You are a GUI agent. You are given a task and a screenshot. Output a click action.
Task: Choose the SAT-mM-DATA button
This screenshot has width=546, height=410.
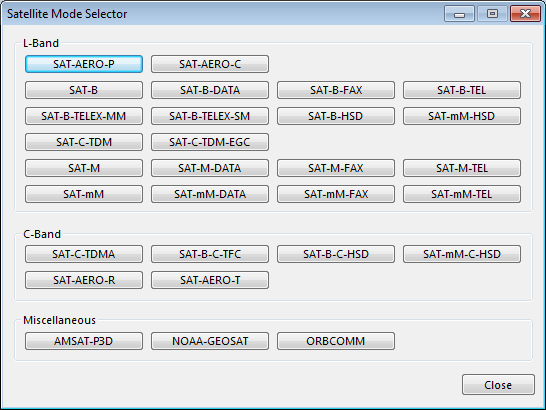tap(210, 194)
